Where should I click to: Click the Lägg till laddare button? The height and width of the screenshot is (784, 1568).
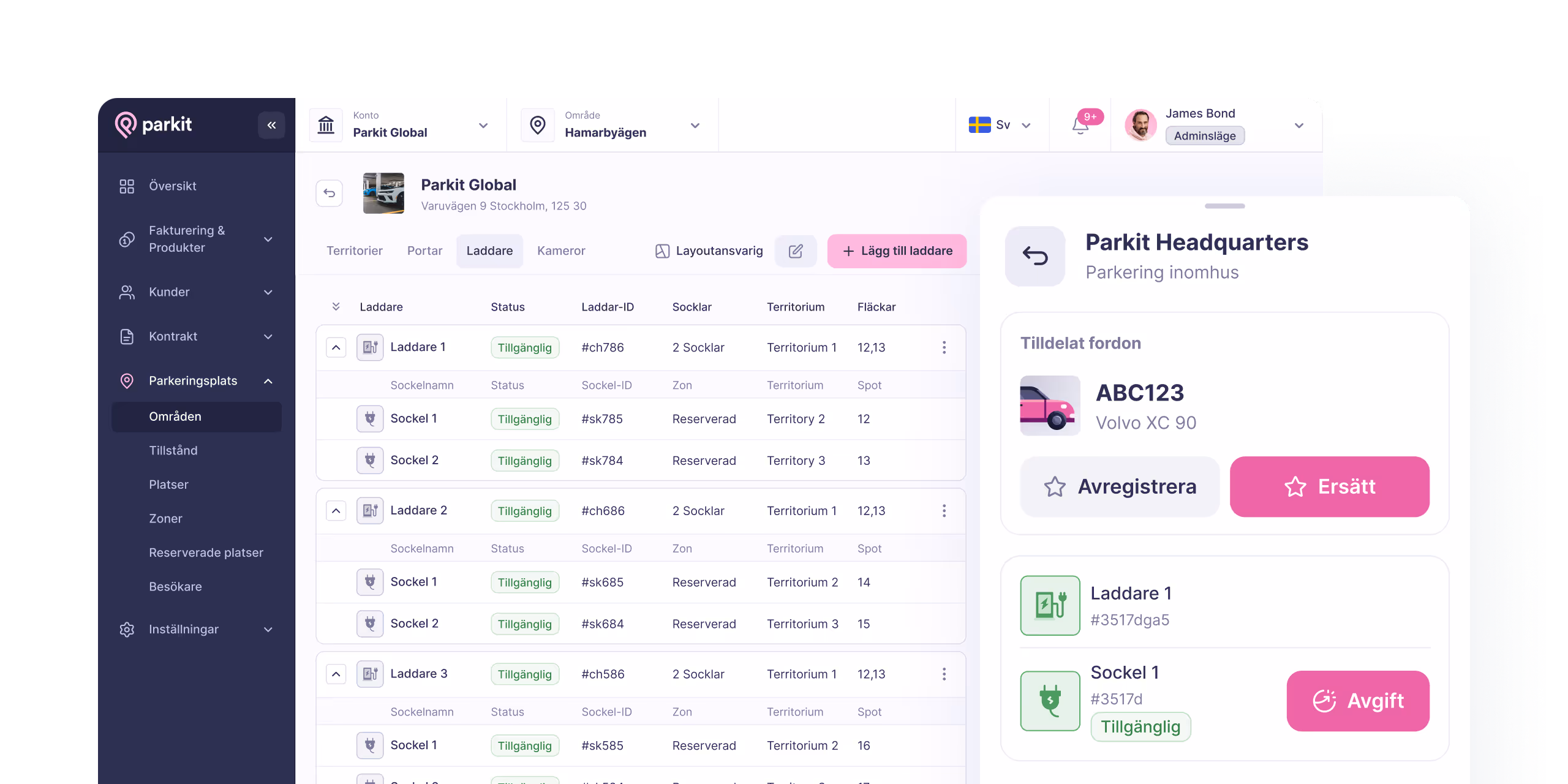tap(897, 251)
